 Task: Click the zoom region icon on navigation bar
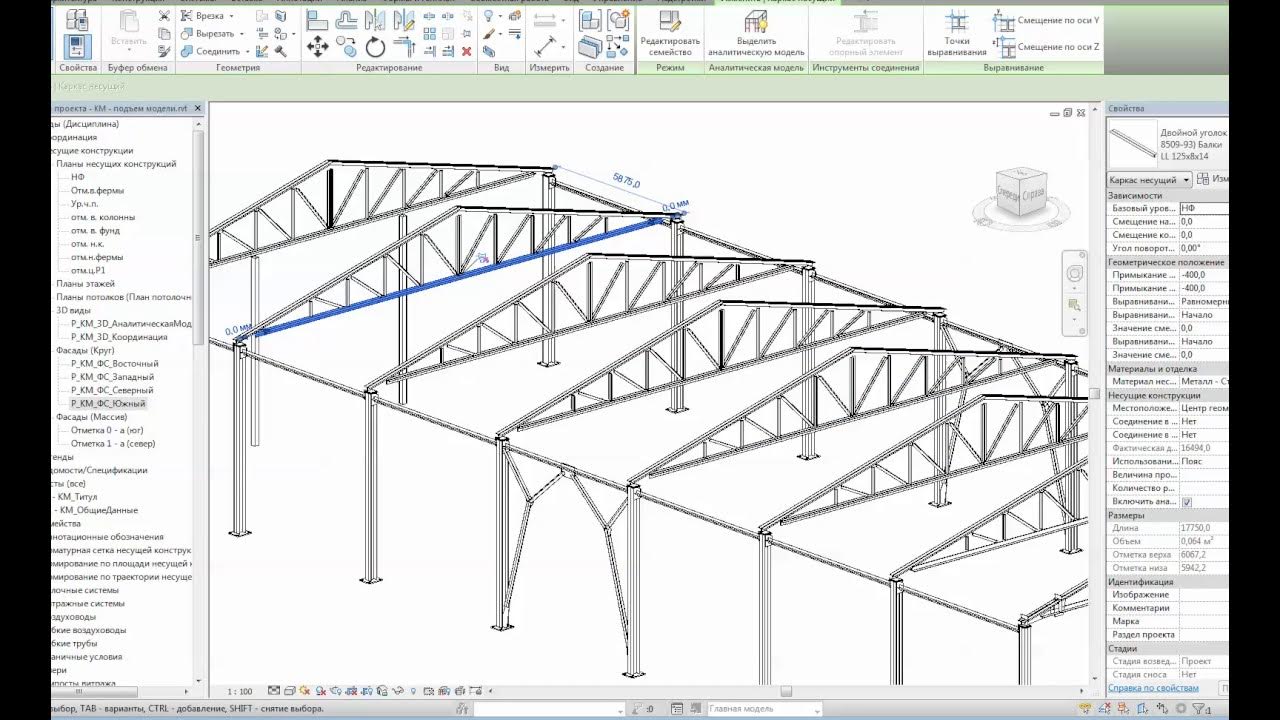(1075, 304)
